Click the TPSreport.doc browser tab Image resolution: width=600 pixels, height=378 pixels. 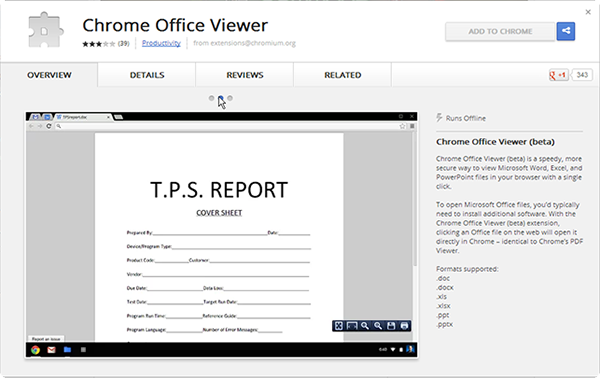82,117
